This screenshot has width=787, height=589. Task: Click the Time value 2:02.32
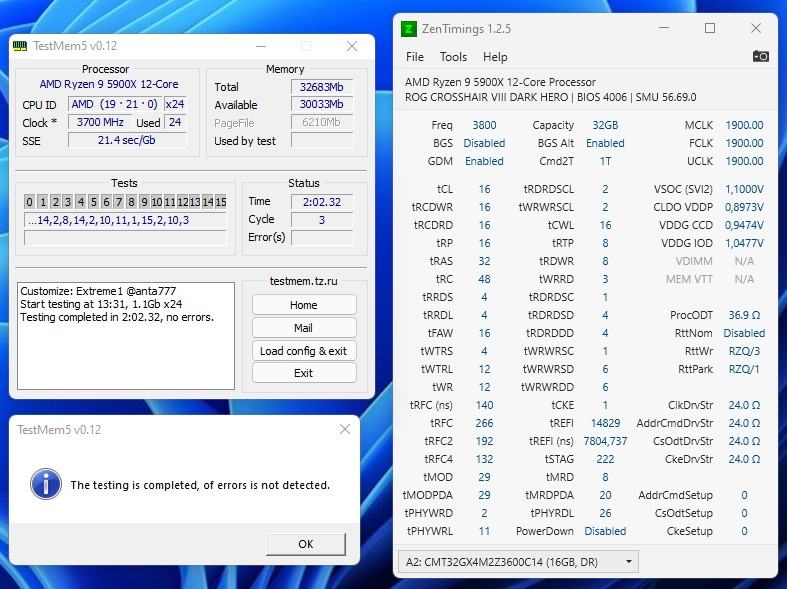322,202
